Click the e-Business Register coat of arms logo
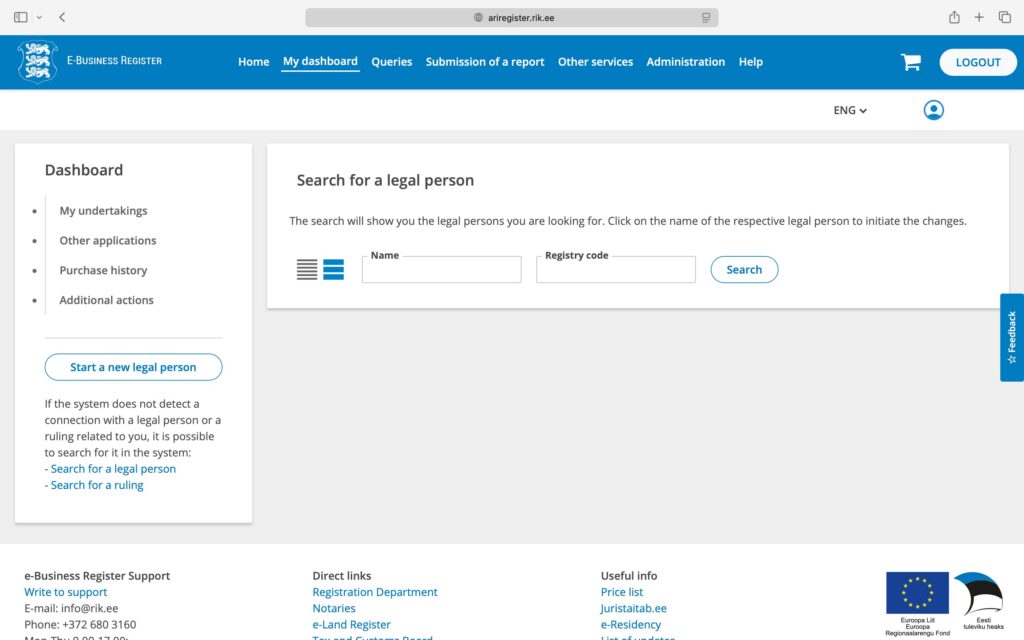 point(37,62)
